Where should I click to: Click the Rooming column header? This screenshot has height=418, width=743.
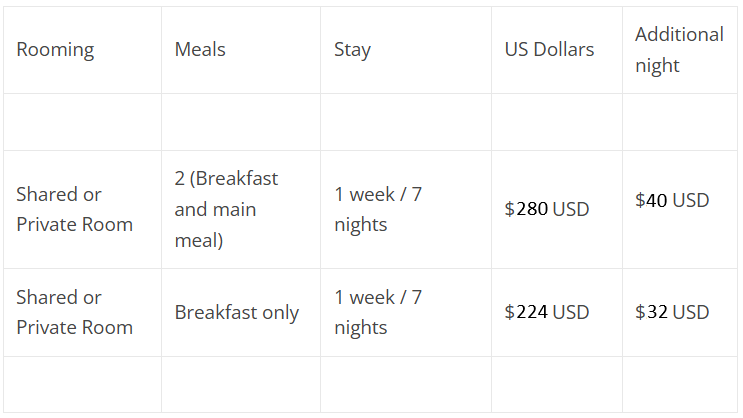[82, 50]
